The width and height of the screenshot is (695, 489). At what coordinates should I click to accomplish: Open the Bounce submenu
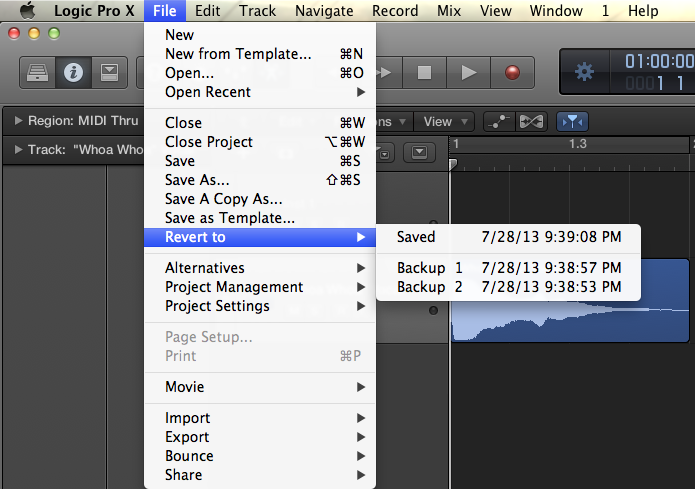coord(189,456)
